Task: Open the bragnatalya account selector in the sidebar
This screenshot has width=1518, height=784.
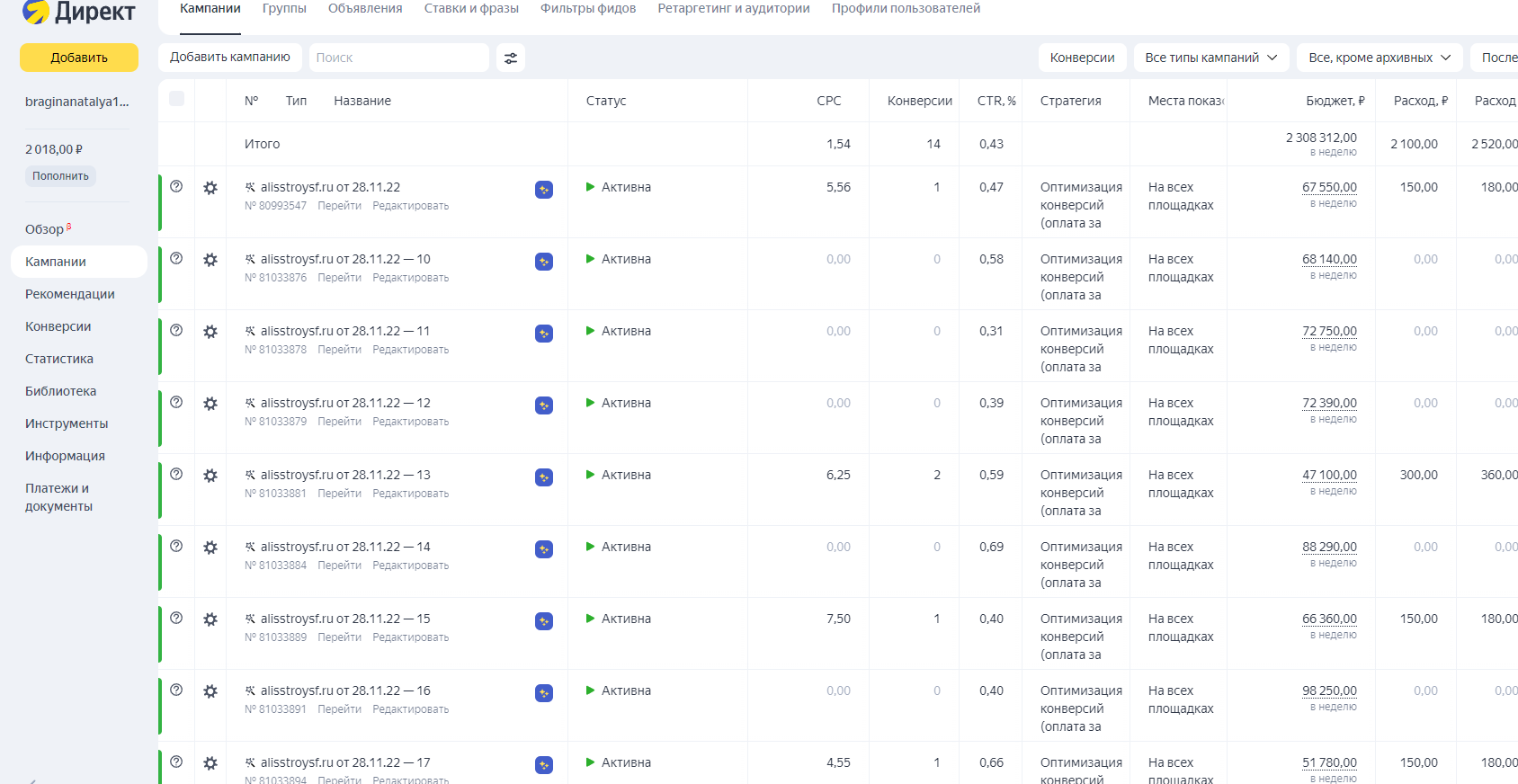Action: (77, 102)
